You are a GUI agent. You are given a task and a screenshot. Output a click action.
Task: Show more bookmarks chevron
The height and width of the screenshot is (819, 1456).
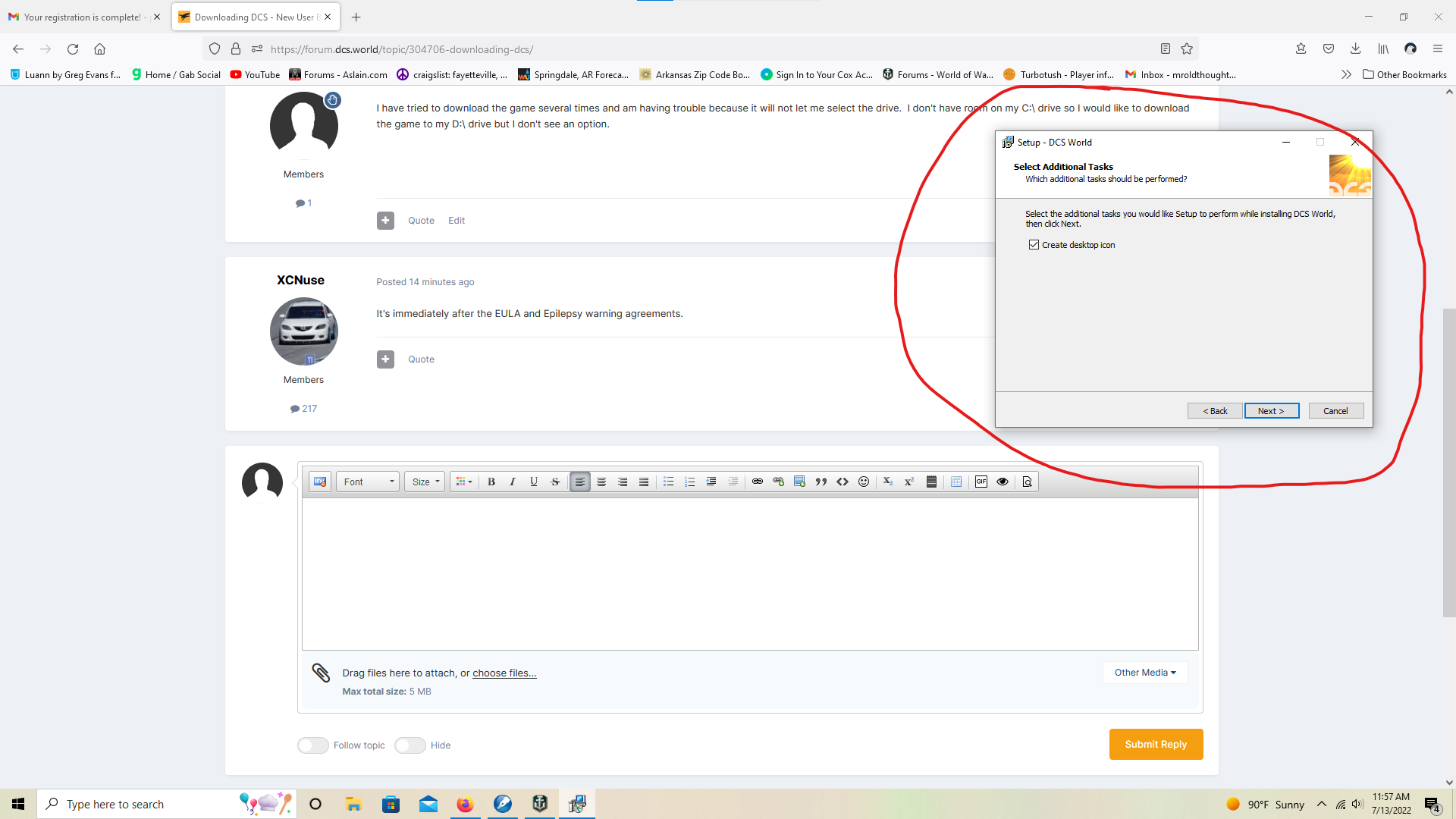tap(1346, 74)
